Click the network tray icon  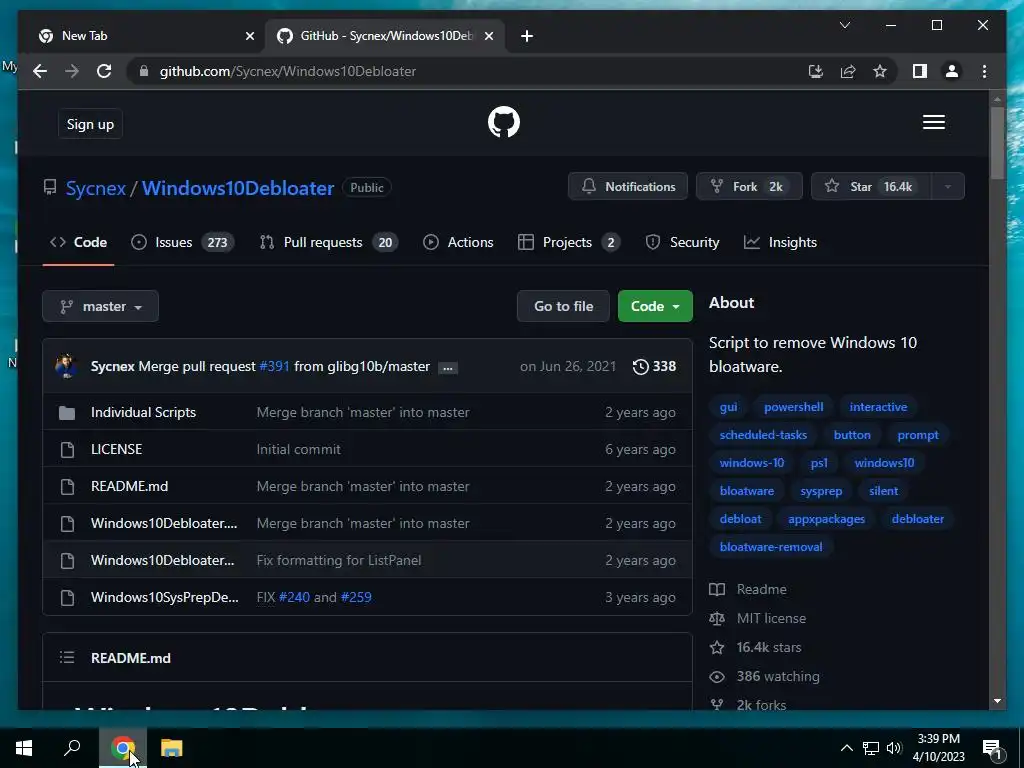(871, 748)
